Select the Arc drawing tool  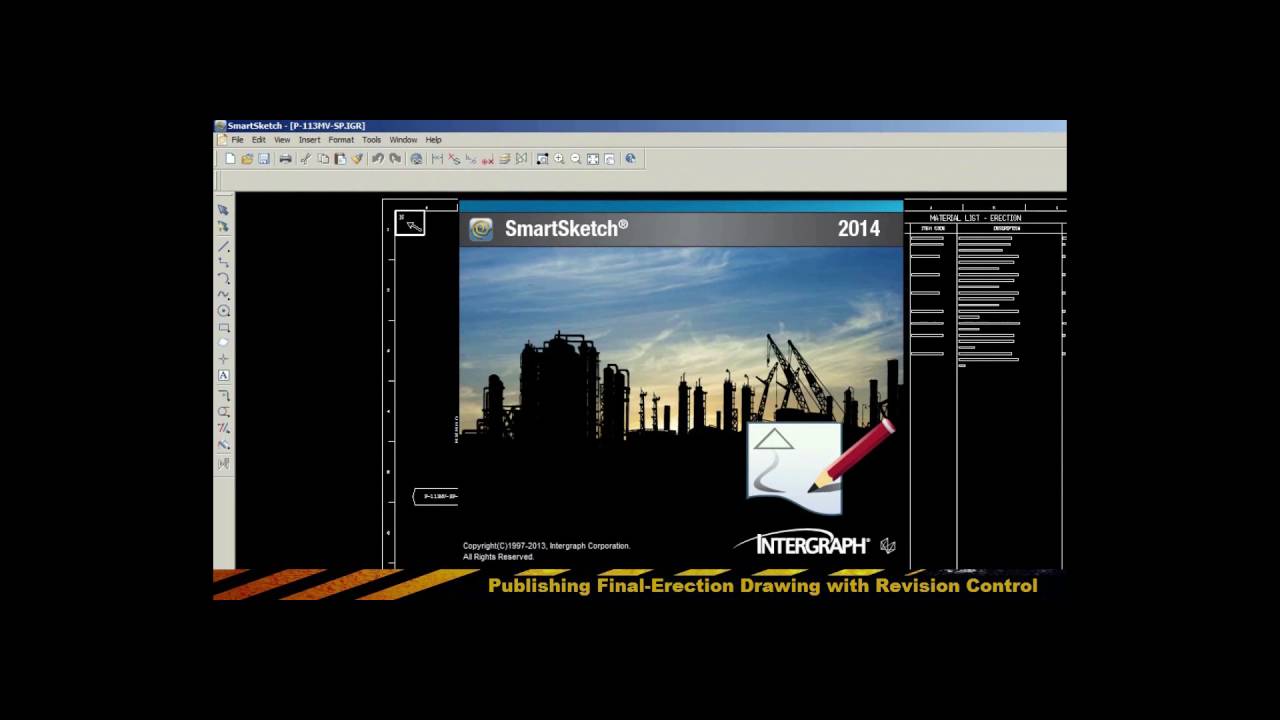coord(223,278)
